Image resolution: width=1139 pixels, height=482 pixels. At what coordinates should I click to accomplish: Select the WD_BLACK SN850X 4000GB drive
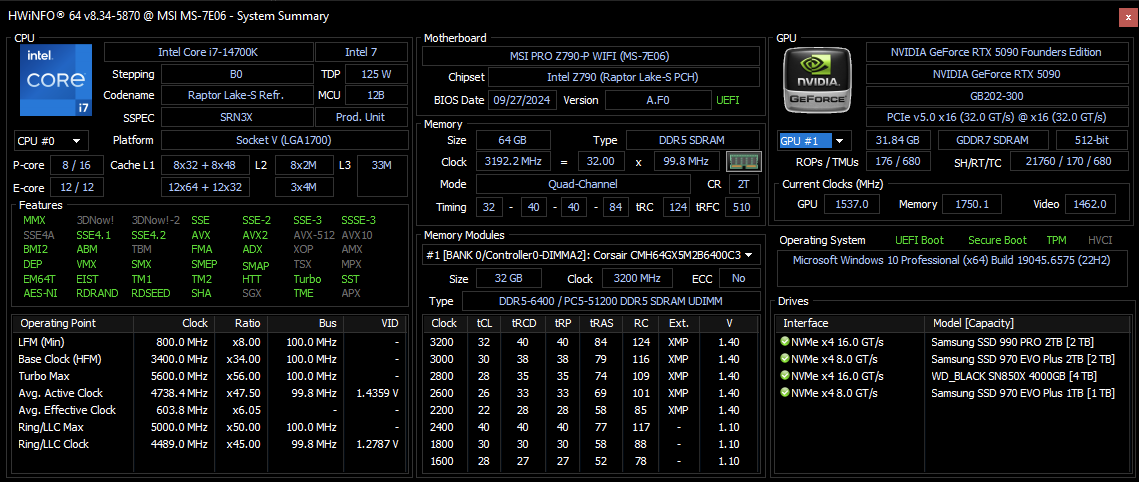pos(951,376)
